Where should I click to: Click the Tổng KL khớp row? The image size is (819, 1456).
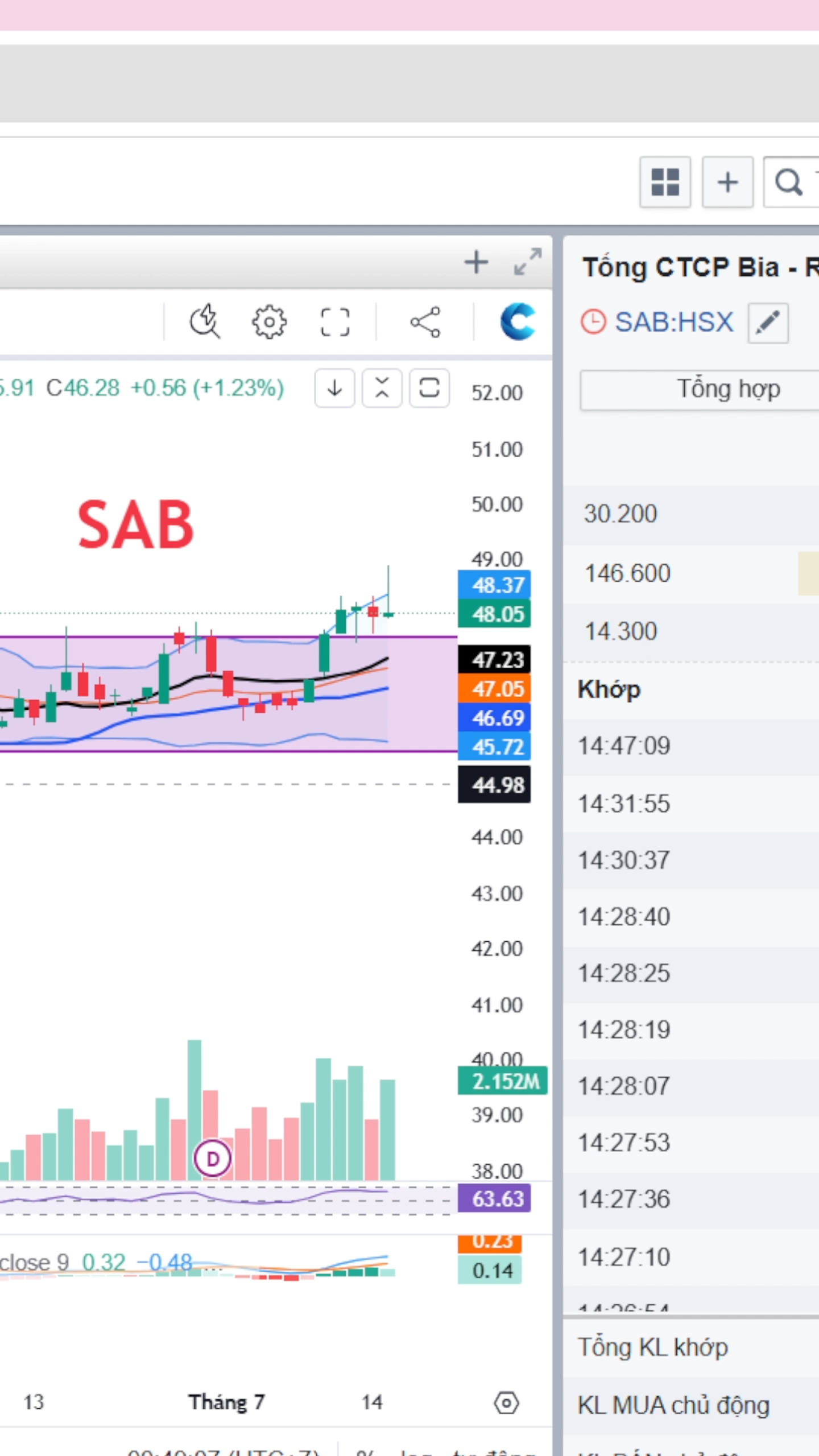point(691,1348)
